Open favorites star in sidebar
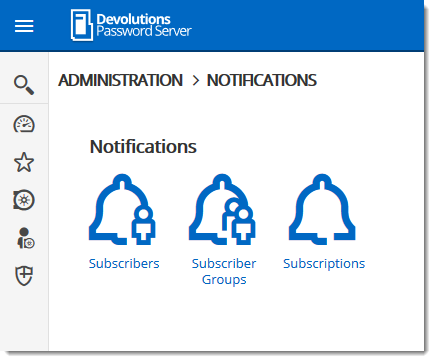Image resolution: width=434 pixels, height=361 pixels. pyautogui.click(x=24, y=162)
